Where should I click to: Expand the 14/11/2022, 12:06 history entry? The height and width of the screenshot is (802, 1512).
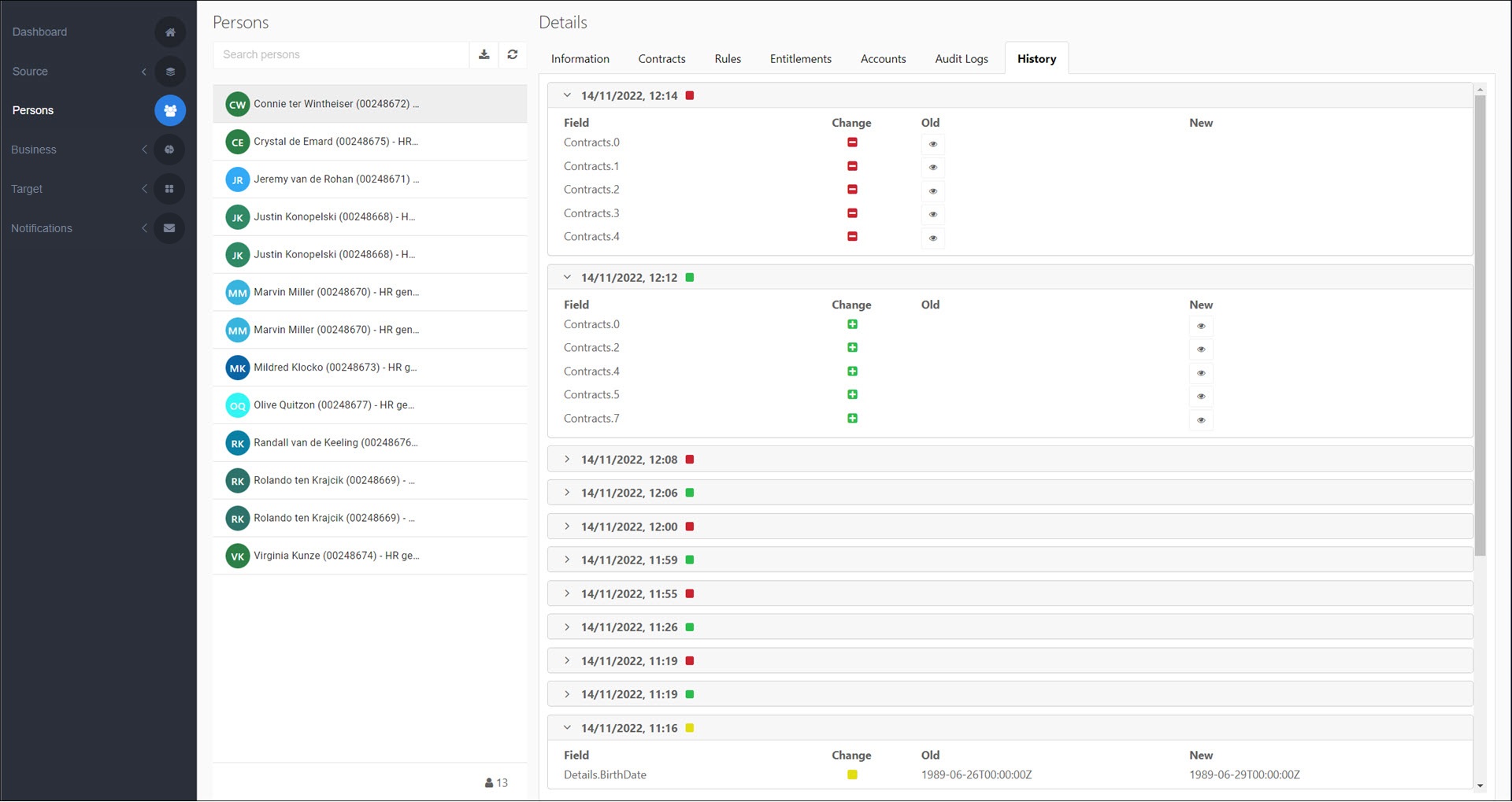click(567, 493)
